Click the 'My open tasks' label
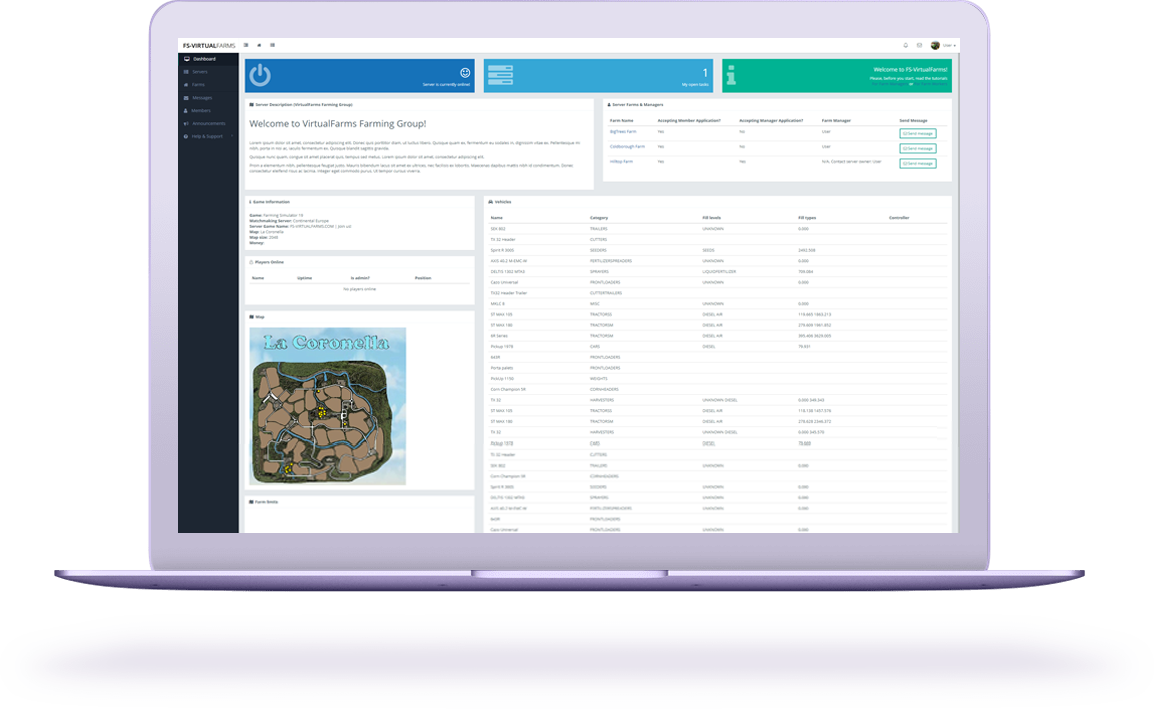The height and width of the screenshot is (709, 1154). (695, 85)
